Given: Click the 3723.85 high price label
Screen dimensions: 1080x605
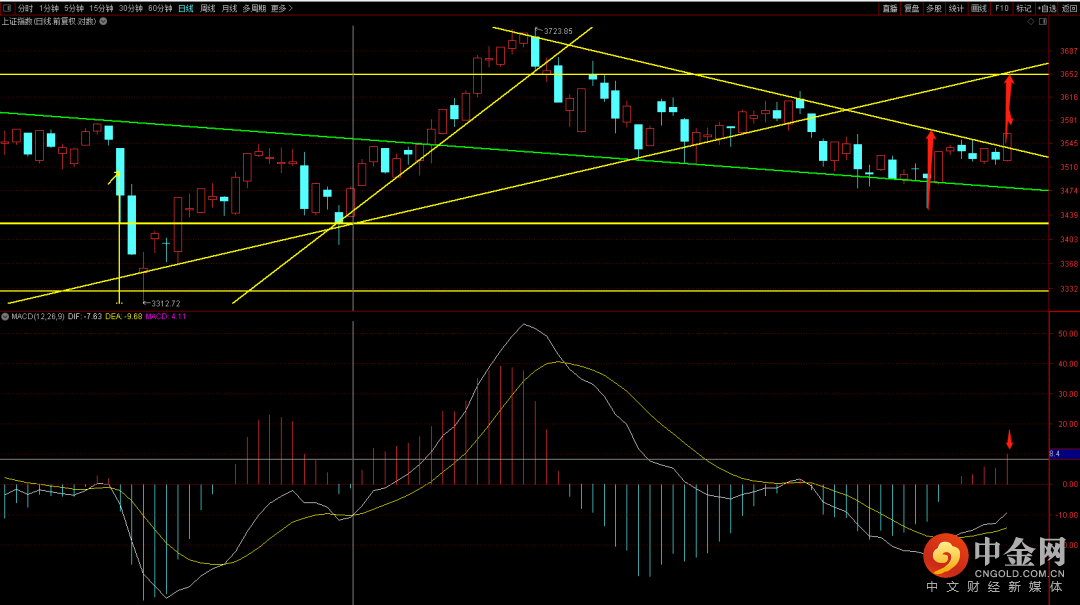Looking at the screenshot, I should pyautogui.click(x=557, y=31).
